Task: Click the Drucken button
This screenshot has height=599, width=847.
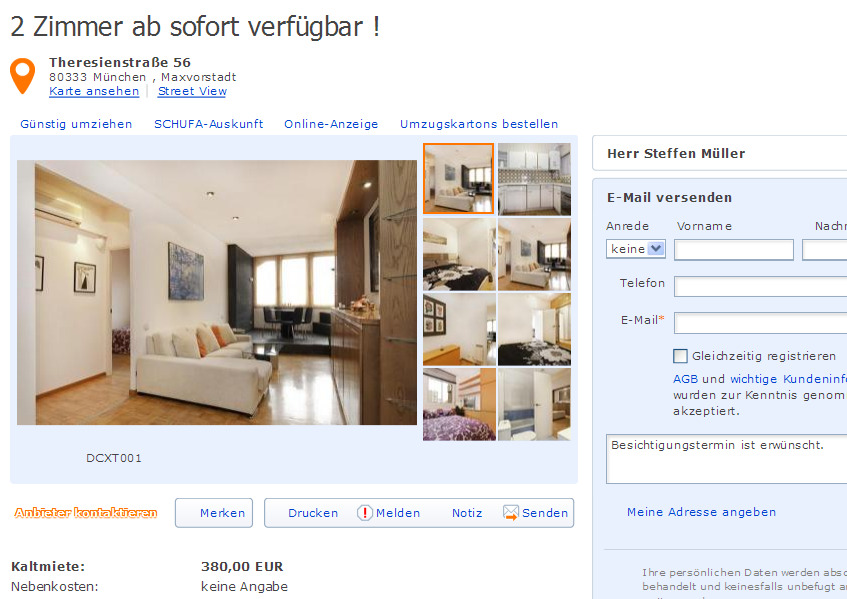Action: [x=313, y=513]
